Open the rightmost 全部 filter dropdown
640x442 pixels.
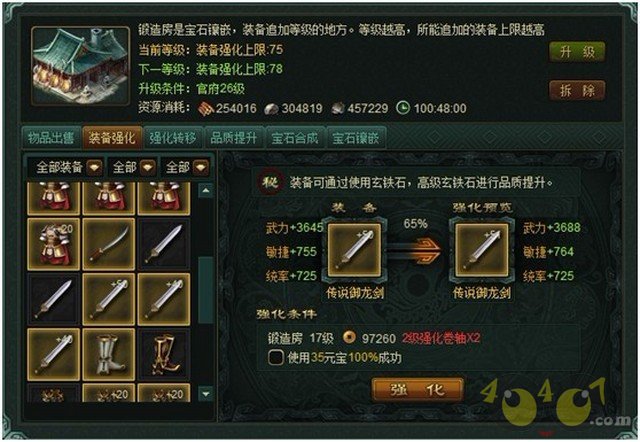[x=201, y=167]
